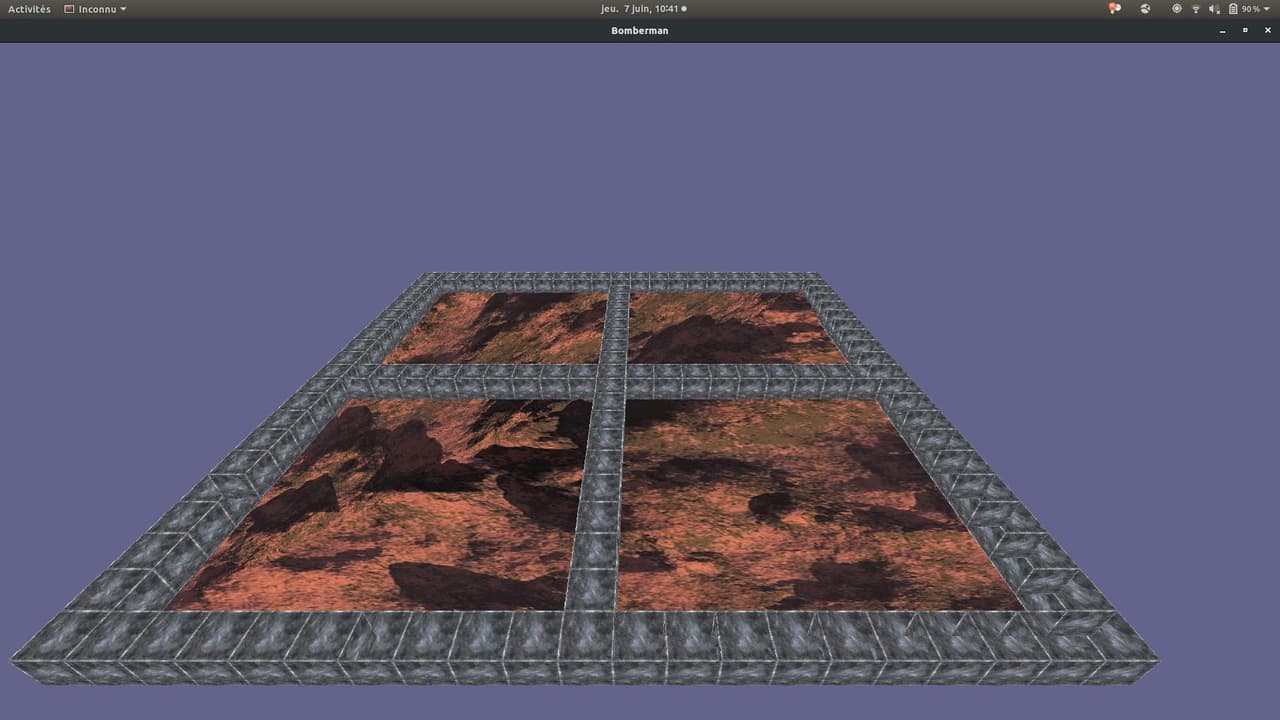Close the Bomberman window

1268,31
